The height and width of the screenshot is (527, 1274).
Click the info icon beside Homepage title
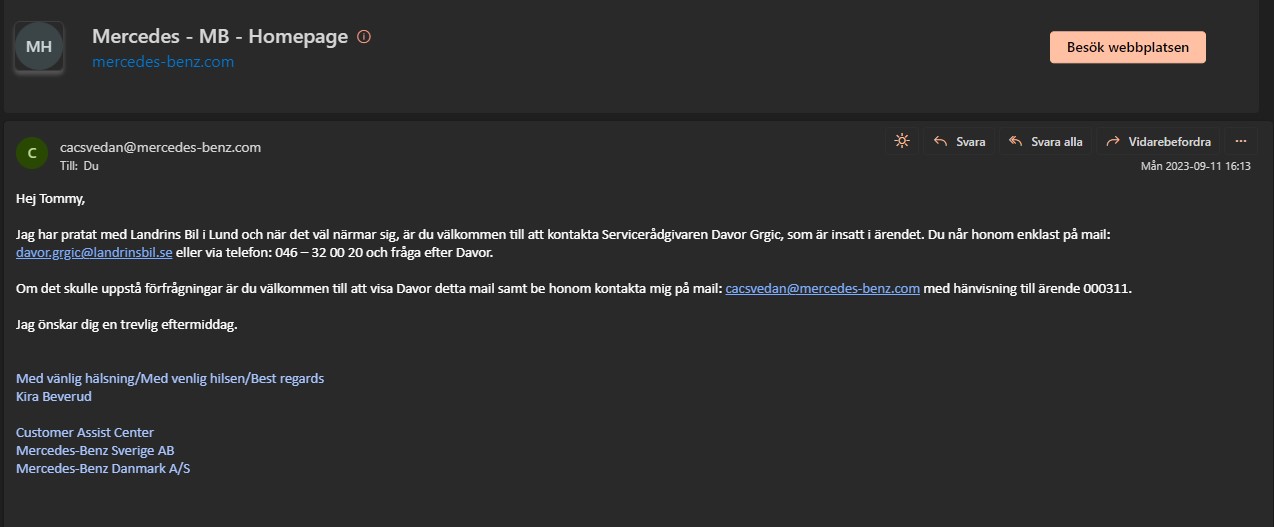(364, 37)
